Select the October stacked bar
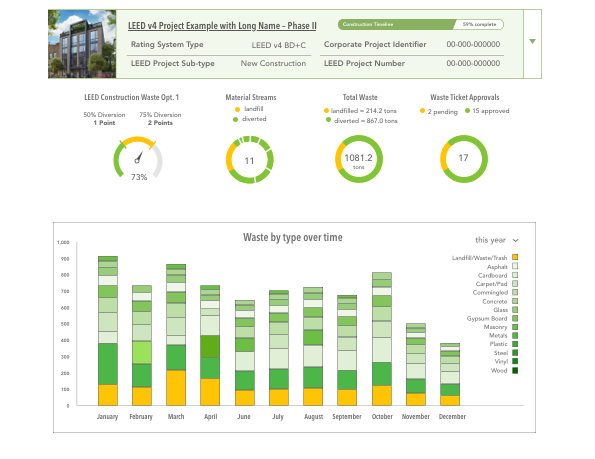Viewport: 595px width, 459px height. [x=382, y=339]
